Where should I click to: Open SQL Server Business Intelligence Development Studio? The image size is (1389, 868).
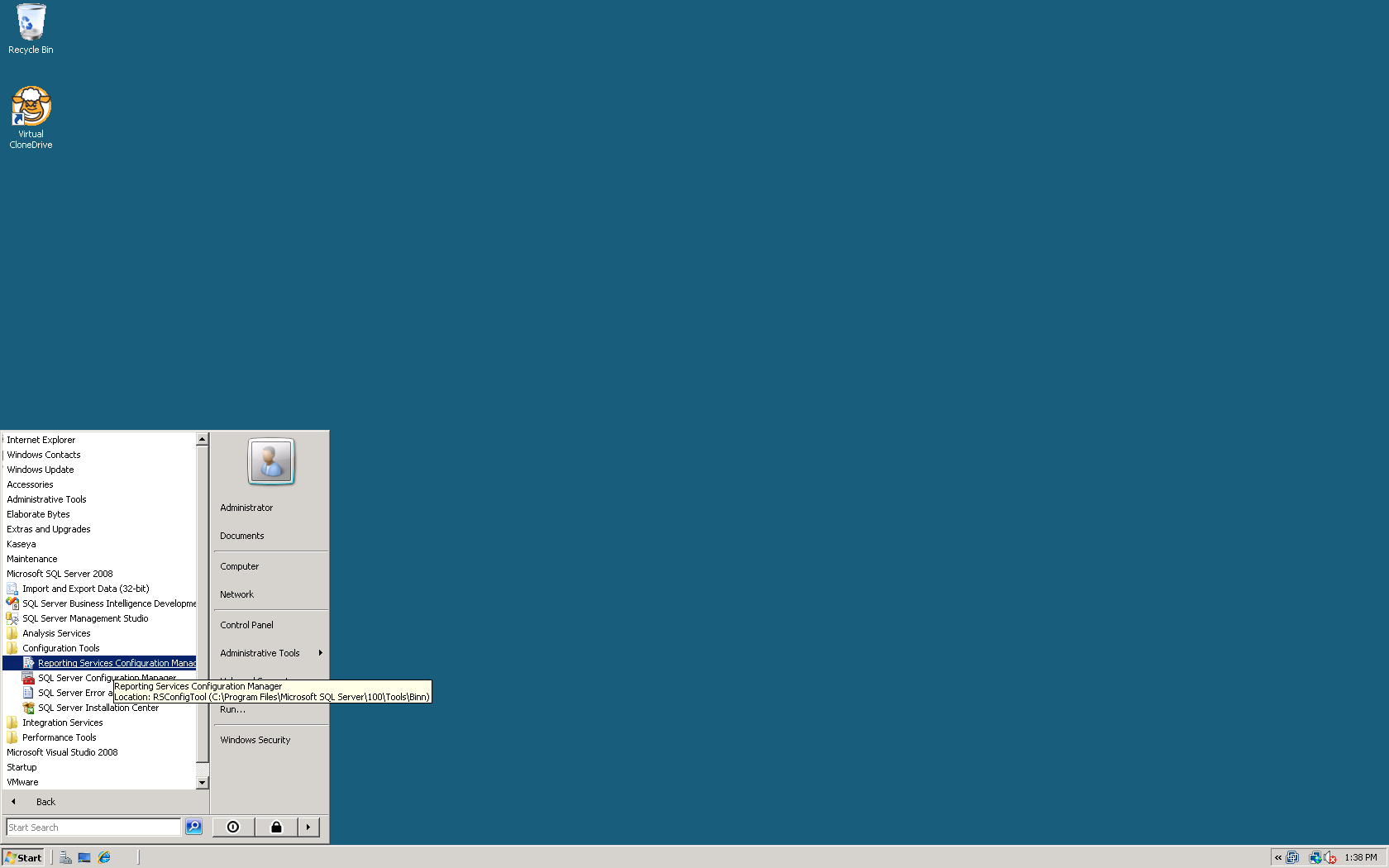coord(108,603)
